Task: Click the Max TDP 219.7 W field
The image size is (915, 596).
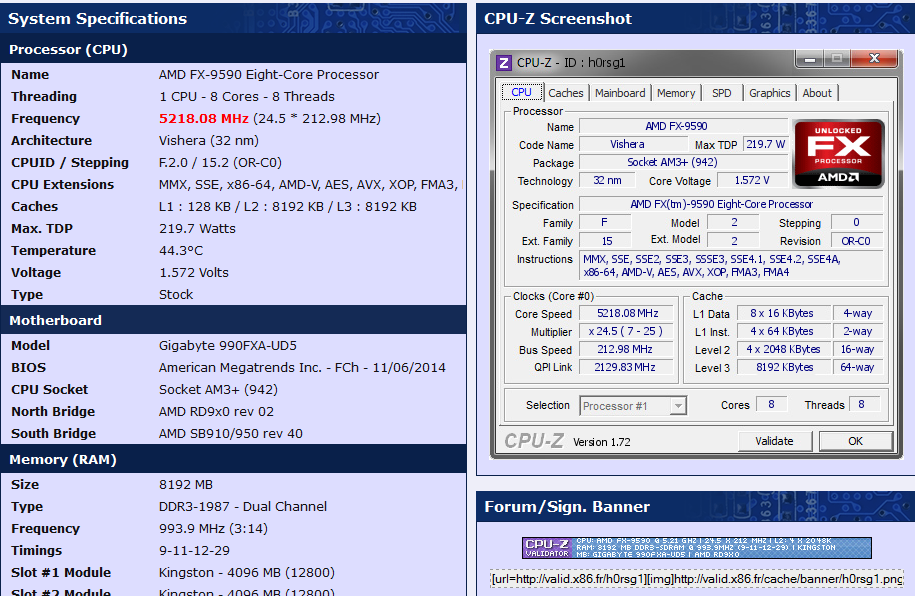Action: coord(766,144)
